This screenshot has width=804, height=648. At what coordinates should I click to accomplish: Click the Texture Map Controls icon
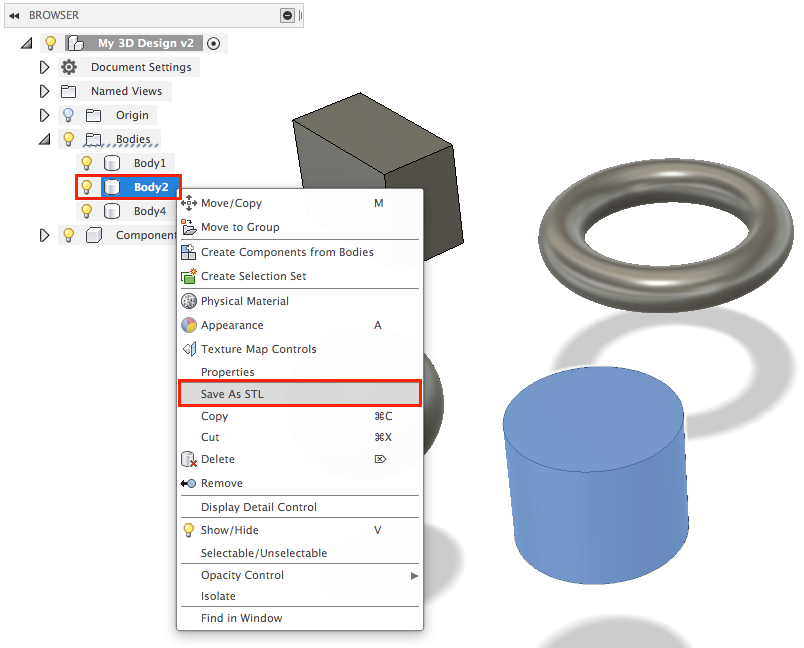(188, 349)
